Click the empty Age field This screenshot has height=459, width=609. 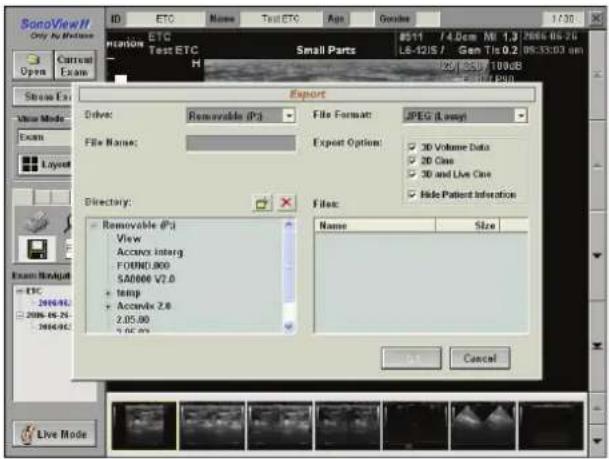(362, 19)
